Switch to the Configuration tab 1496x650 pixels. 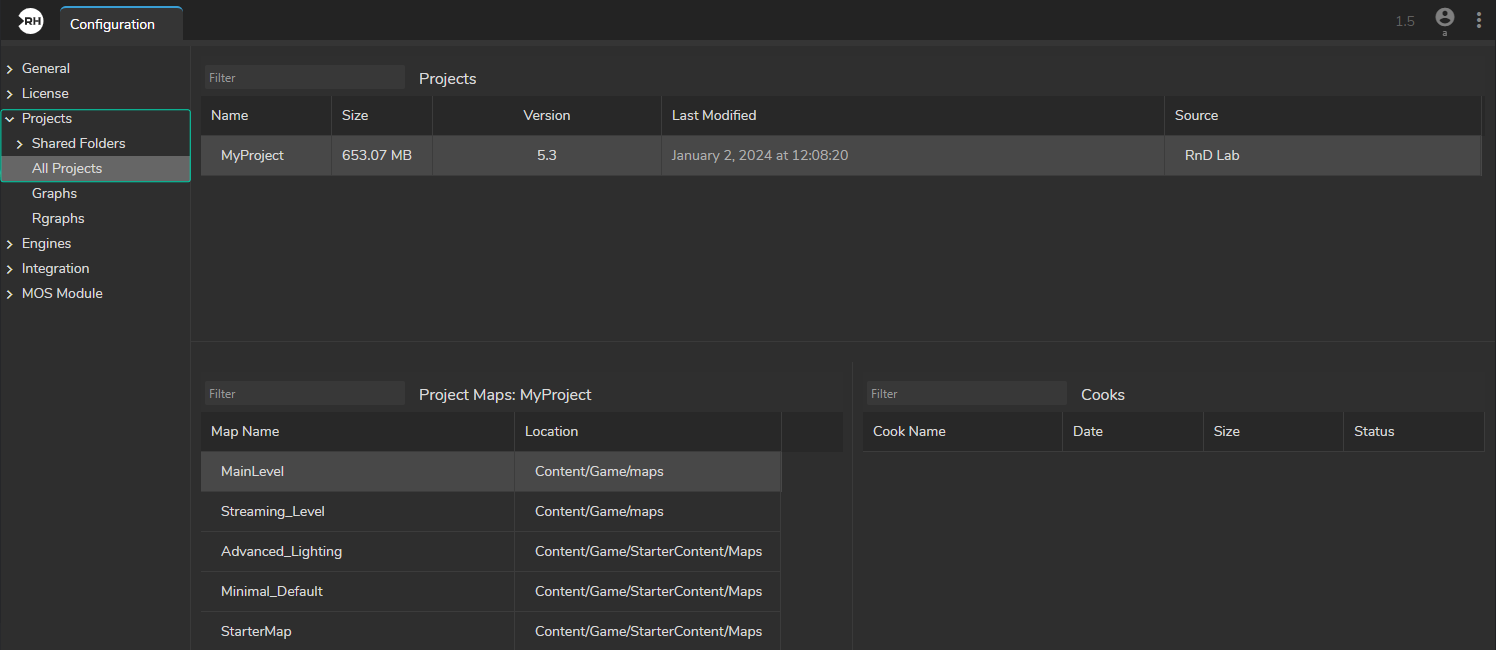tap(112, 24)
